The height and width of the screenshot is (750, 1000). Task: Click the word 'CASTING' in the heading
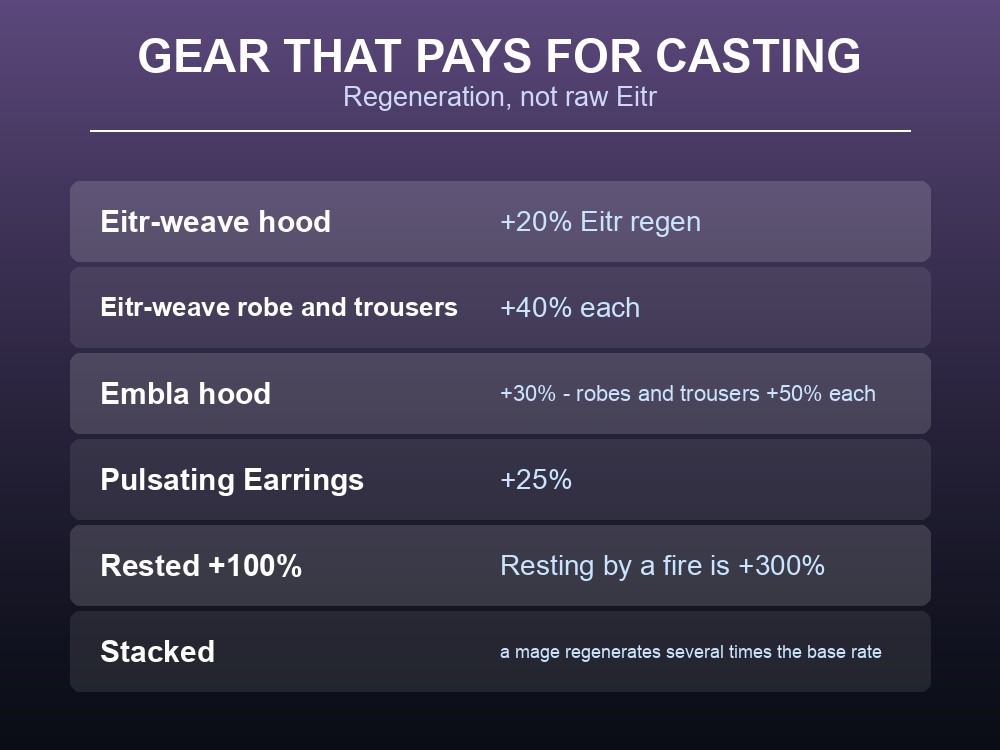coord(758,56)
